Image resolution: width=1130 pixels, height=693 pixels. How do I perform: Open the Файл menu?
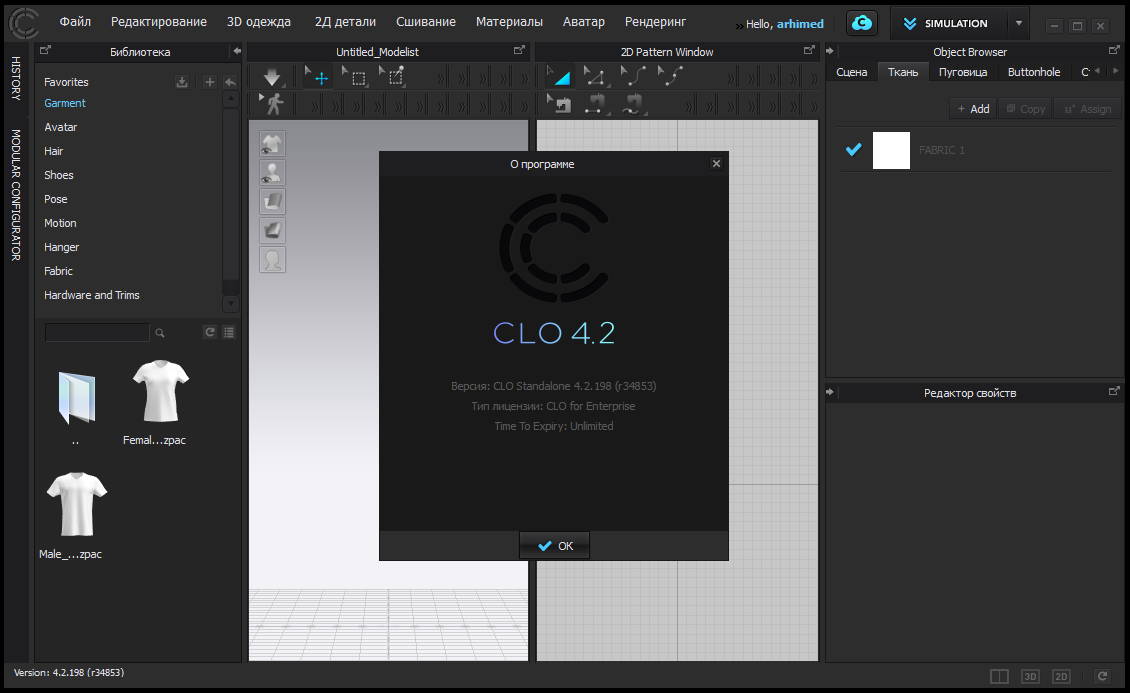coord(75,22)
